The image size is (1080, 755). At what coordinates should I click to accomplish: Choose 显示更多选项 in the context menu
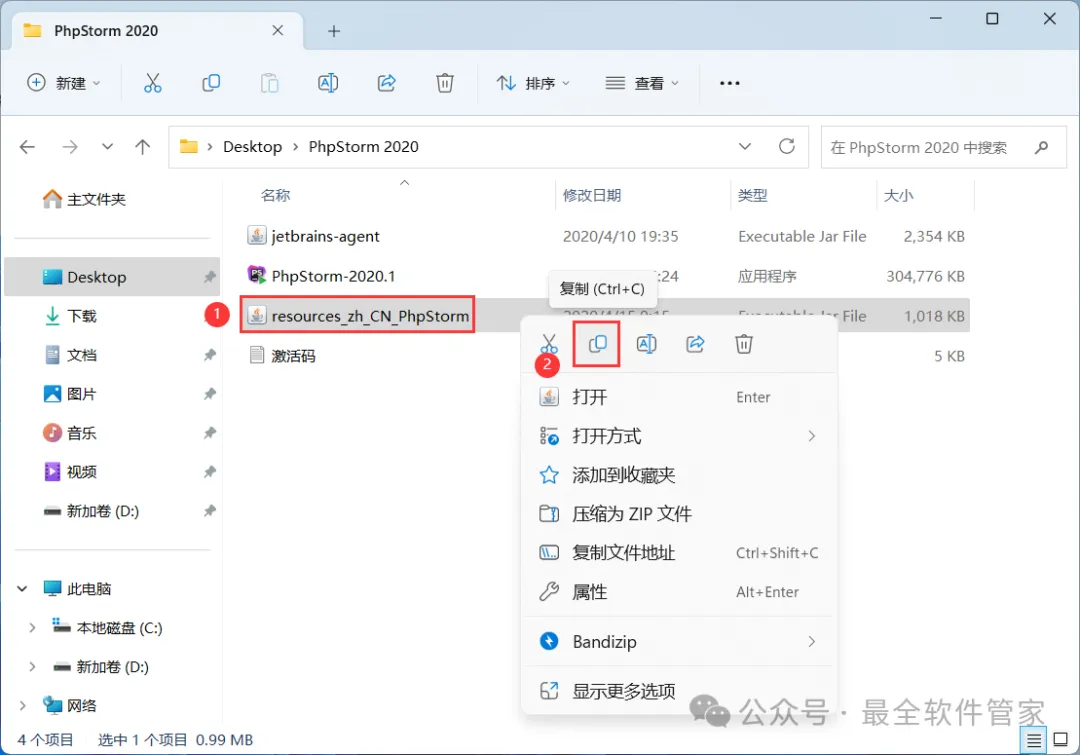(x=679, y=691)
